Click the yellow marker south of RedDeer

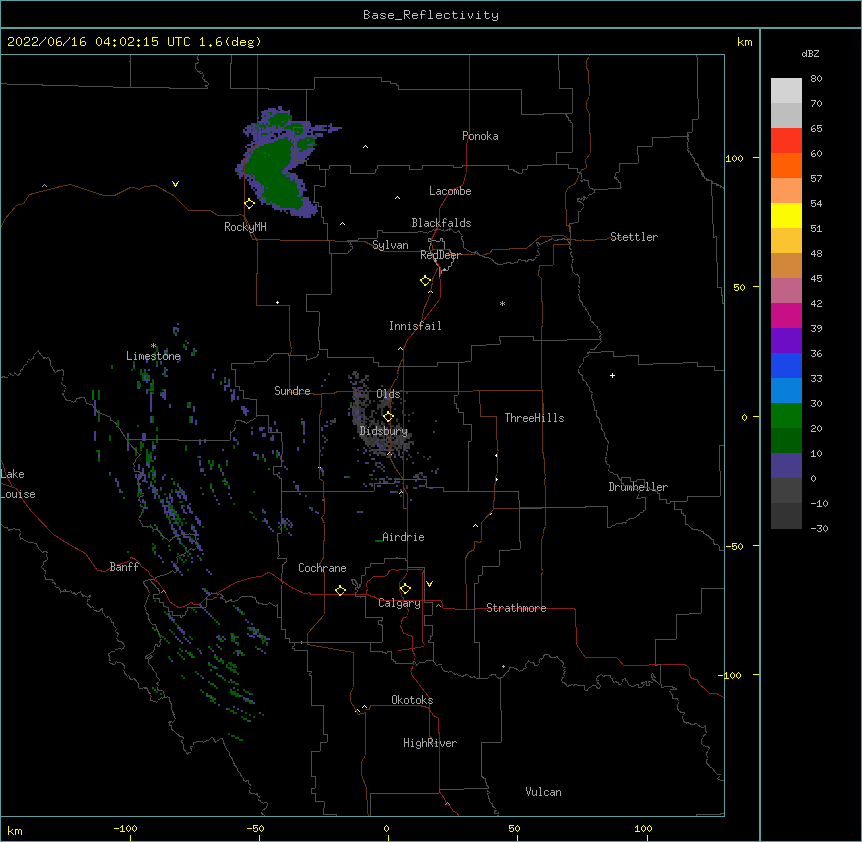point(425,281)
